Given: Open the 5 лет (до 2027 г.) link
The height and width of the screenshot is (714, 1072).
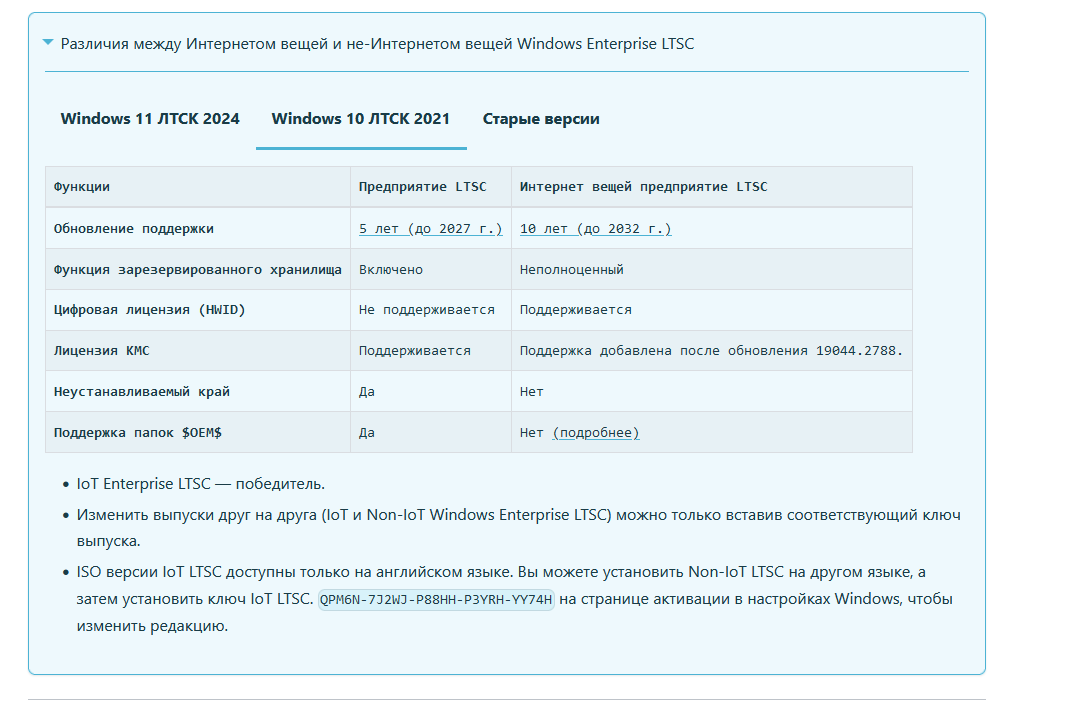Looking at the screenshot, I should (x=430, y=228).
